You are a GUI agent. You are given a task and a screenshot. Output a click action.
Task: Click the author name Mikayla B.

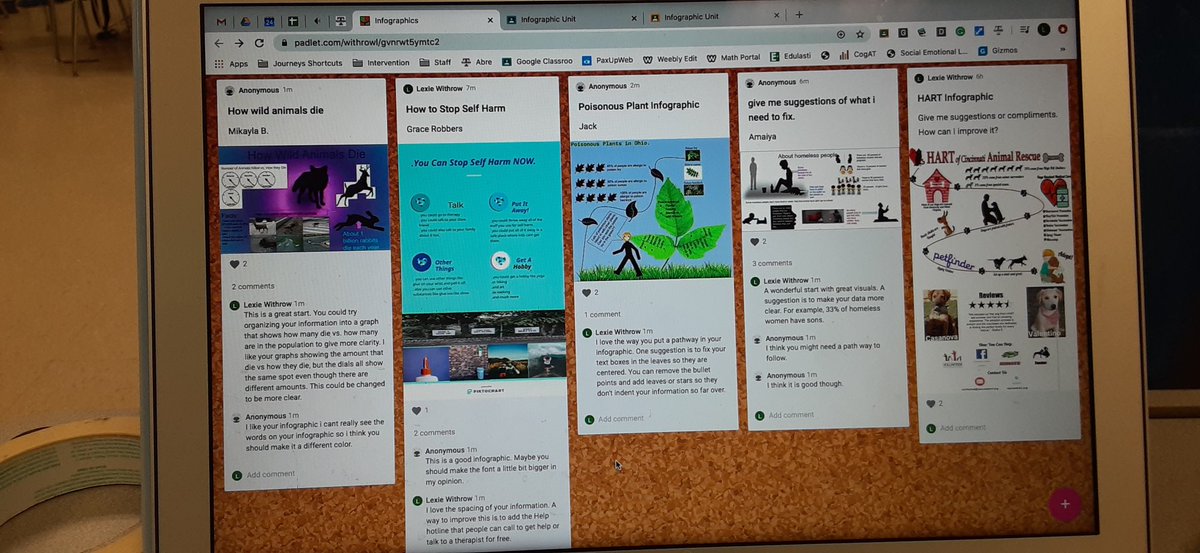pyautogui.click(x=248, y=131)
